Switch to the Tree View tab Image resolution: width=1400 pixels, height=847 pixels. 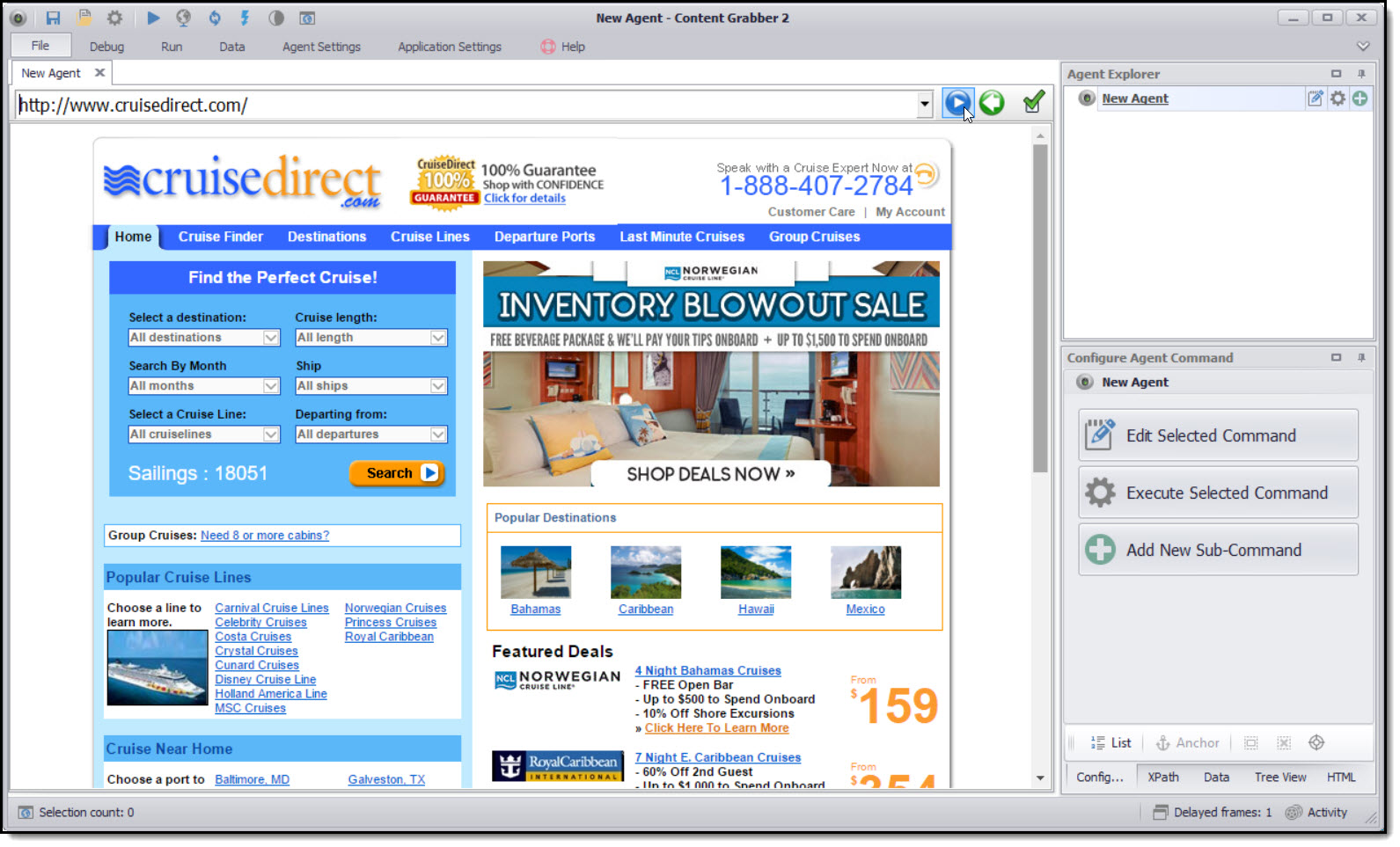coord(1279,777)
